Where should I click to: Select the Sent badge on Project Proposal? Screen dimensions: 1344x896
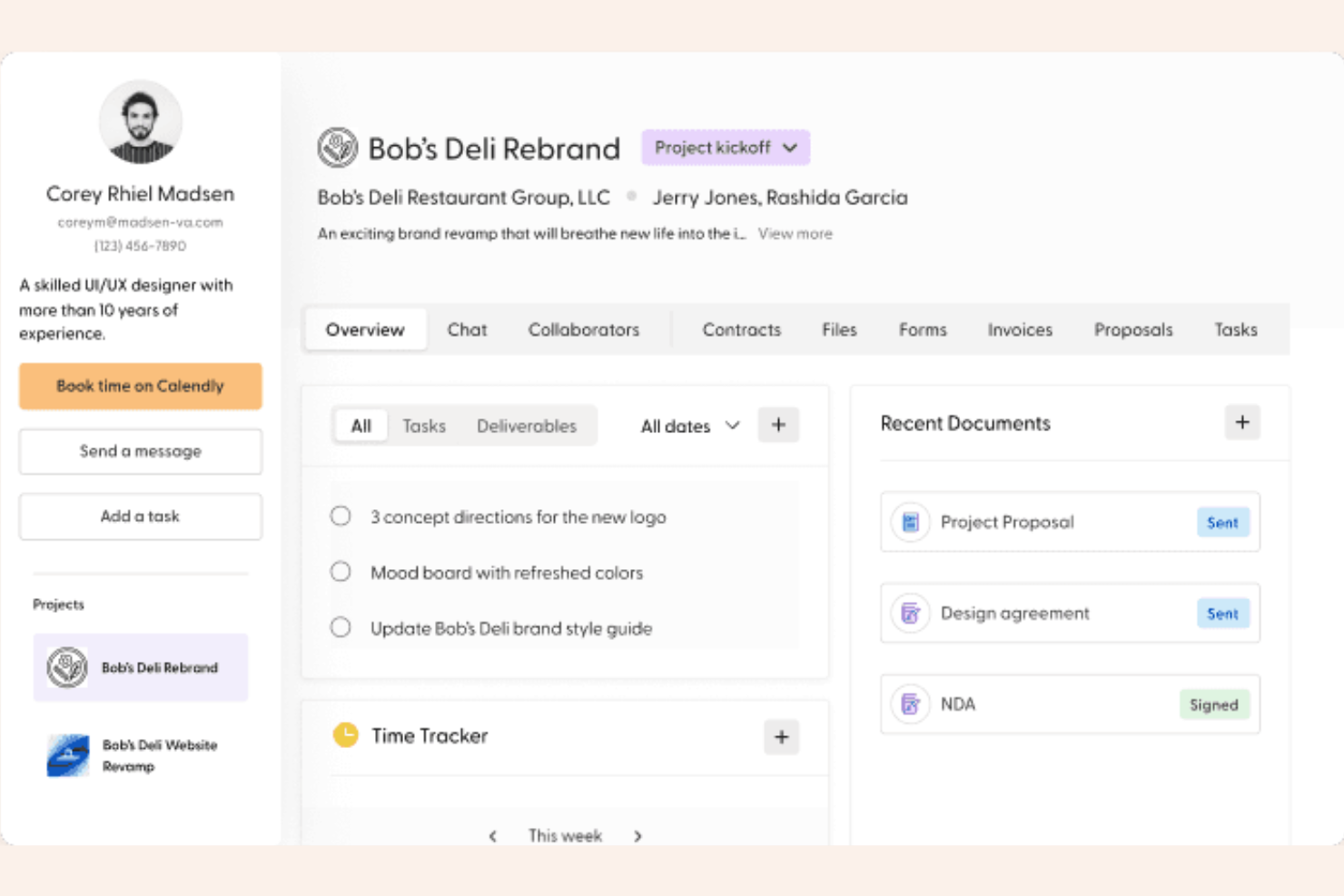pos(1221,523)
